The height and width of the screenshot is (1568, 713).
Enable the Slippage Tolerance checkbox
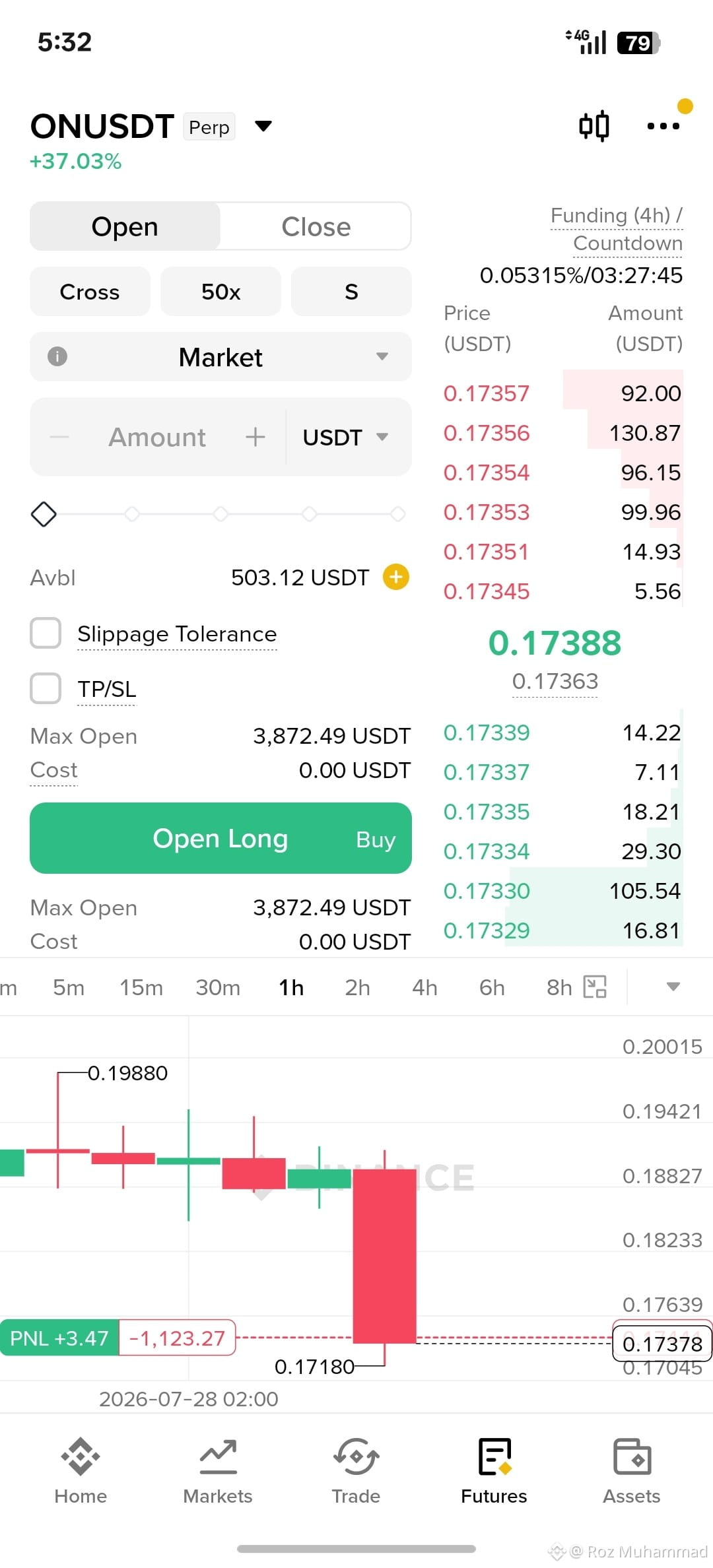pos(46,633)
